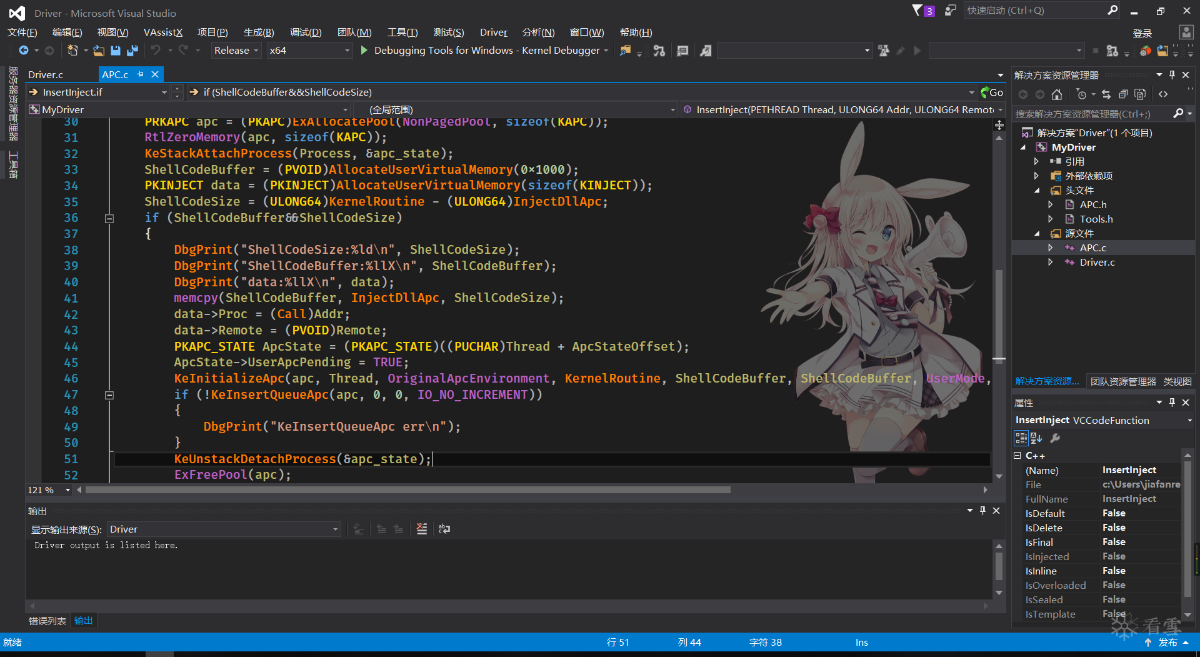Switch to the Driver.c tab
Screen dimensions: 1200x657
pyautogui.click(x=45, y=75)
